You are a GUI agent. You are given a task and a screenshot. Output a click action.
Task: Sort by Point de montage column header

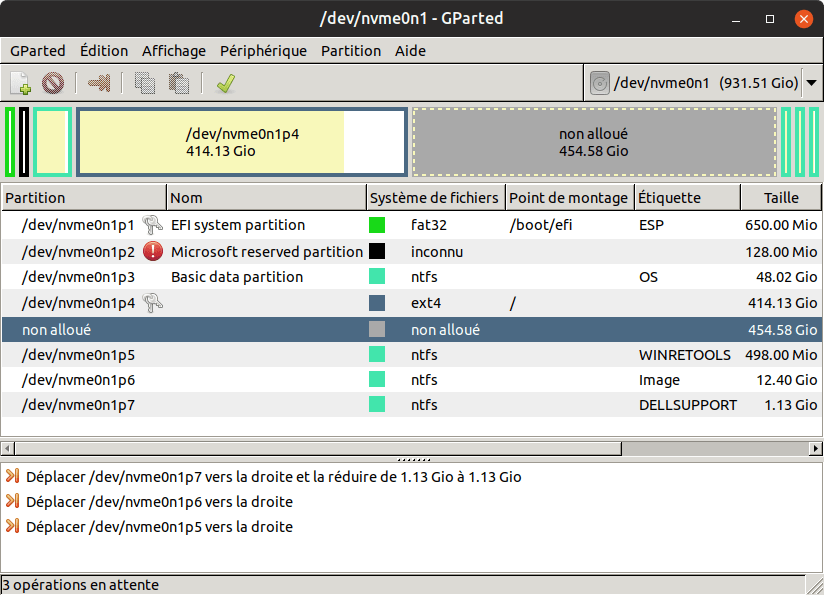tap(570, 198)
